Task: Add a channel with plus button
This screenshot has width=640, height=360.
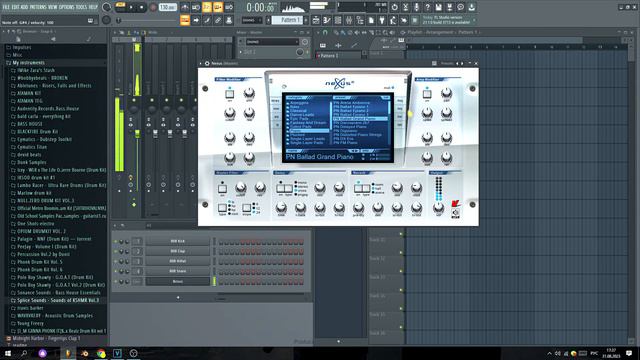Action: pyautogui.click(x=178, y=298)
